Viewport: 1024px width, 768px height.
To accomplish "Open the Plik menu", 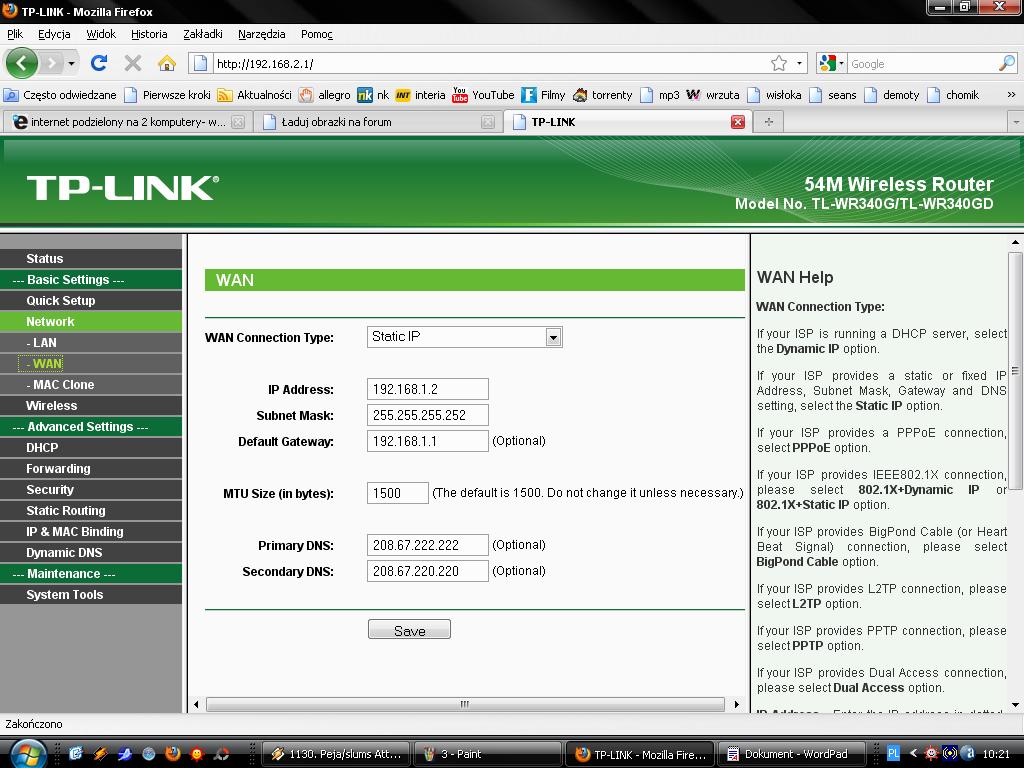I will 15,34.
